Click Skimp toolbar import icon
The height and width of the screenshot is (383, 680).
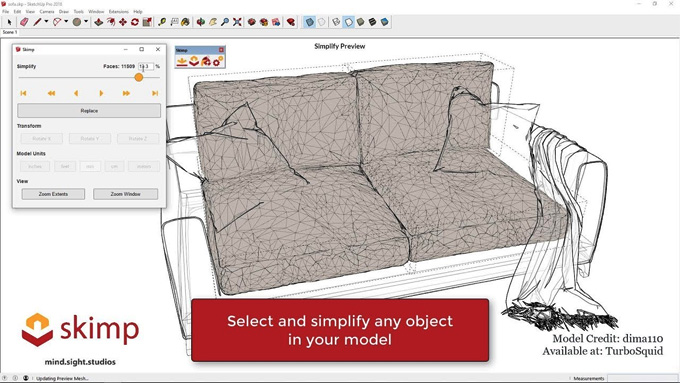pyautogui.click(x=182, y=61)
